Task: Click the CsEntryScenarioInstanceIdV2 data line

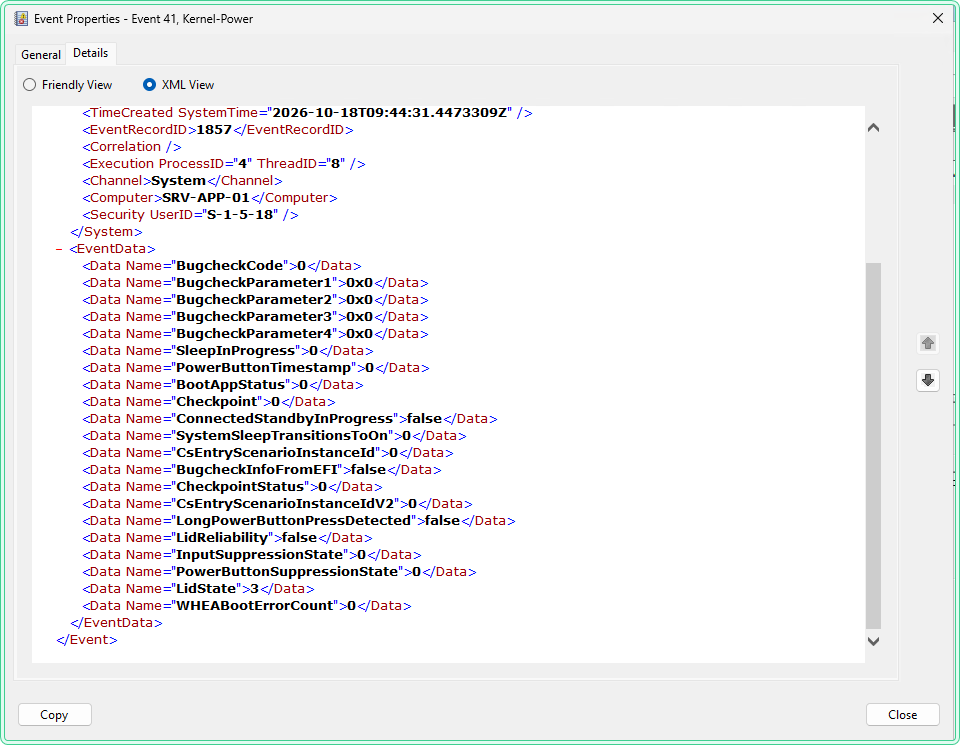Action: (x=277, y=504)
